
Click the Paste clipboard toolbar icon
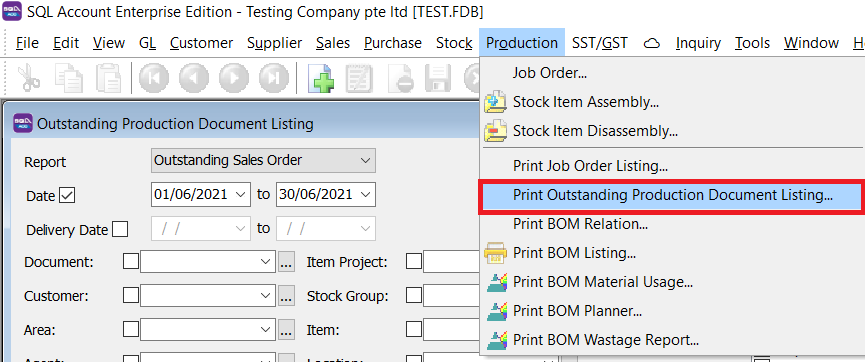click(109, 77)
